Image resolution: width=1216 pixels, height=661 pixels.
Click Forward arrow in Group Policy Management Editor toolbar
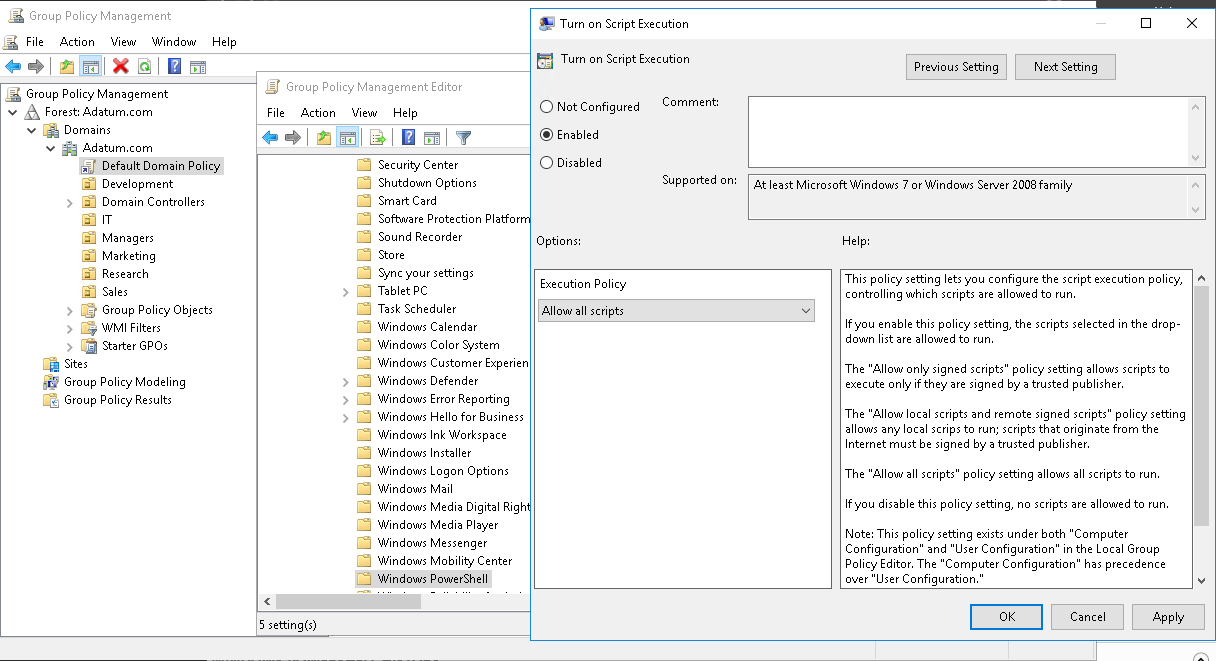click(293, 138)
